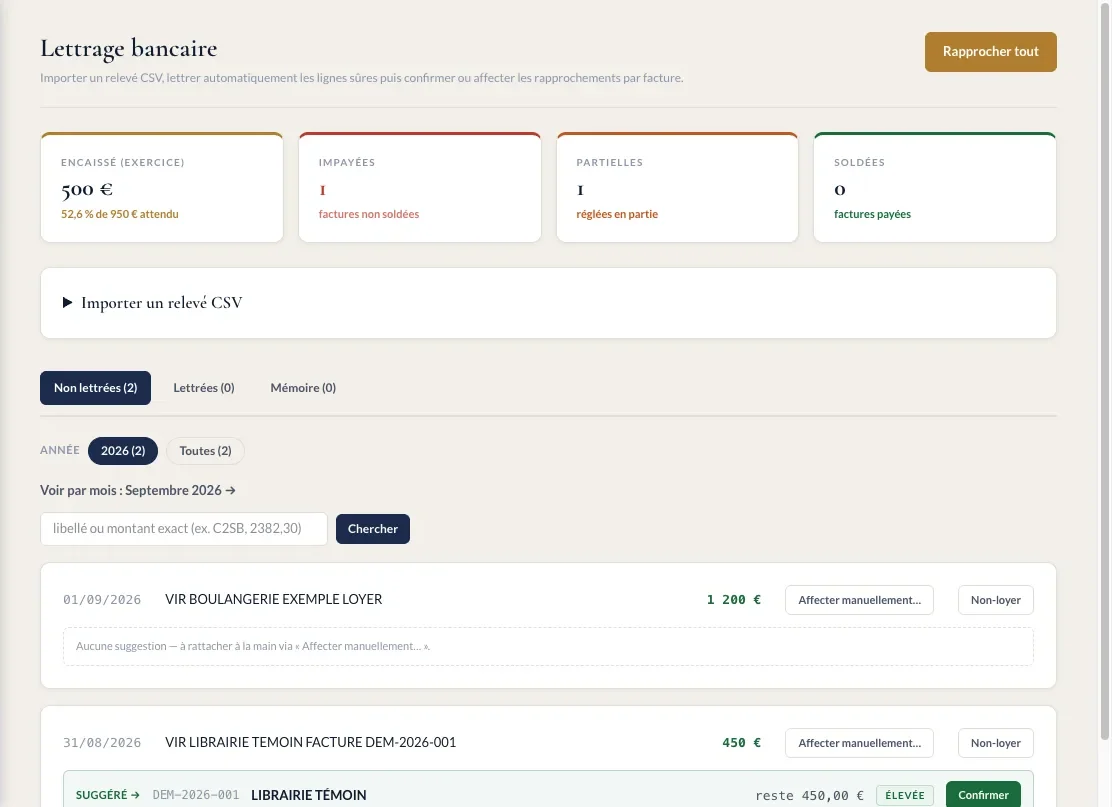Open the Mémoire (0) tab
The height and width of the screenshot is (807, 1112).
point(303,388)
